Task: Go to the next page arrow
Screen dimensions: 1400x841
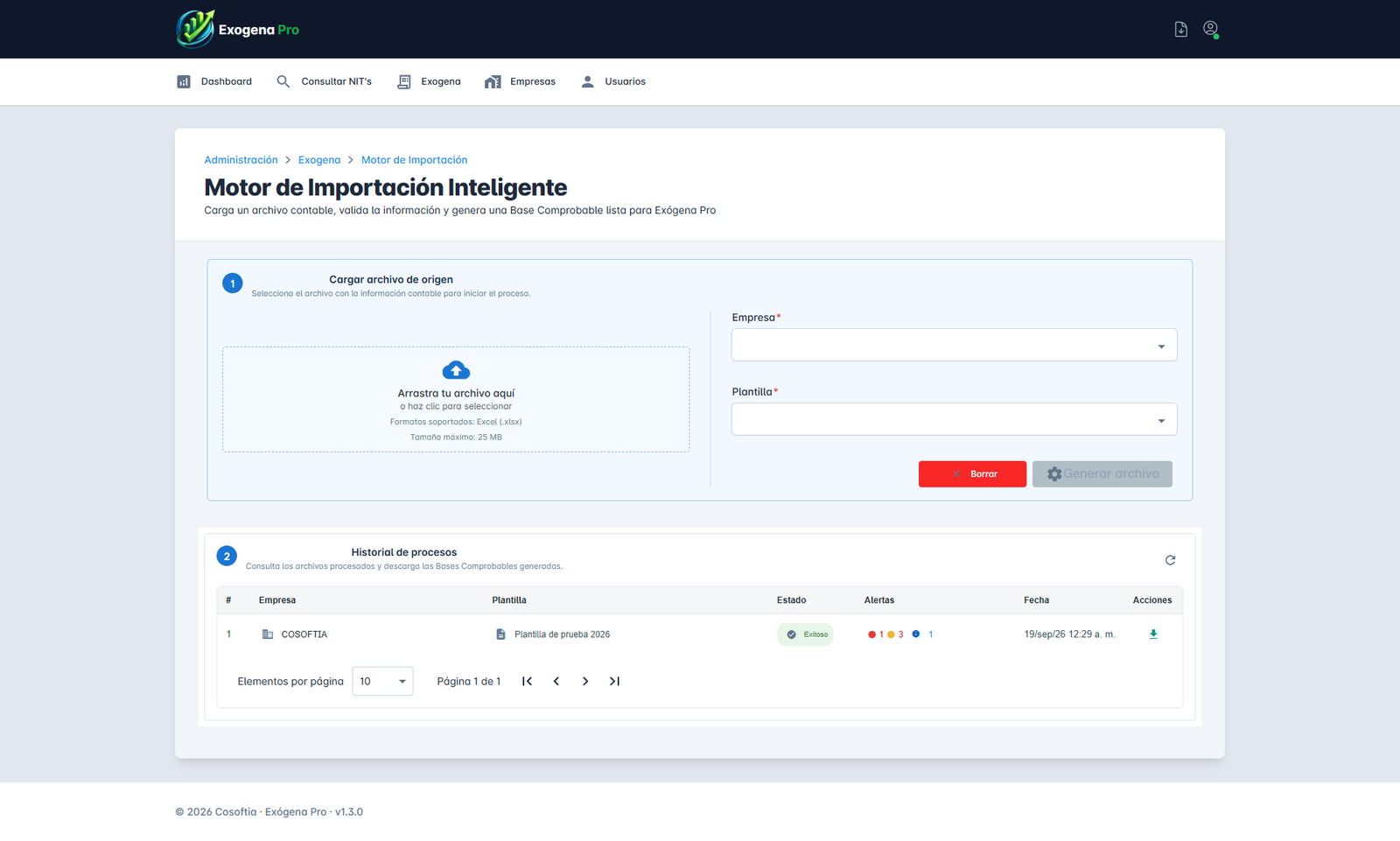Action: coord(585,681)
